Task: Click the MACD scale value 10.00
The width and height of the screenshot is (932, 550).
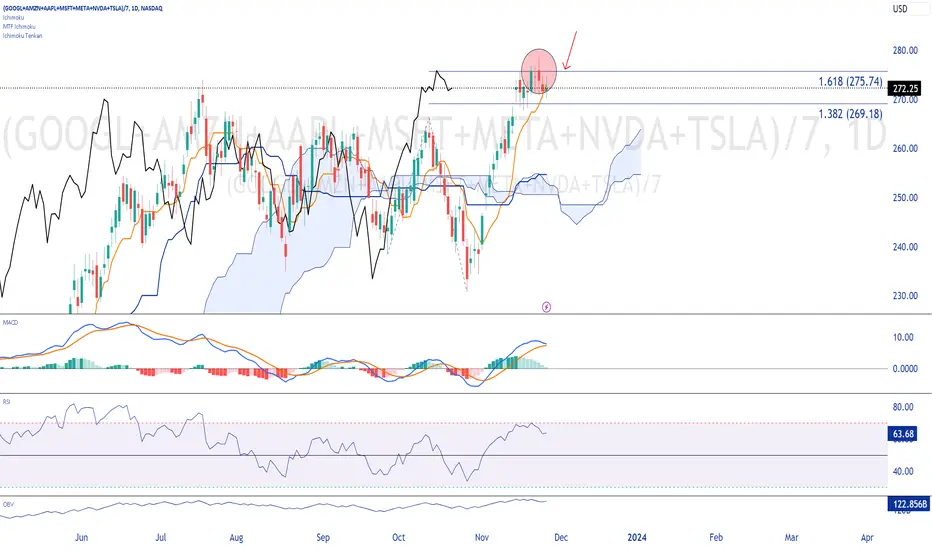Action: [903, 337]
